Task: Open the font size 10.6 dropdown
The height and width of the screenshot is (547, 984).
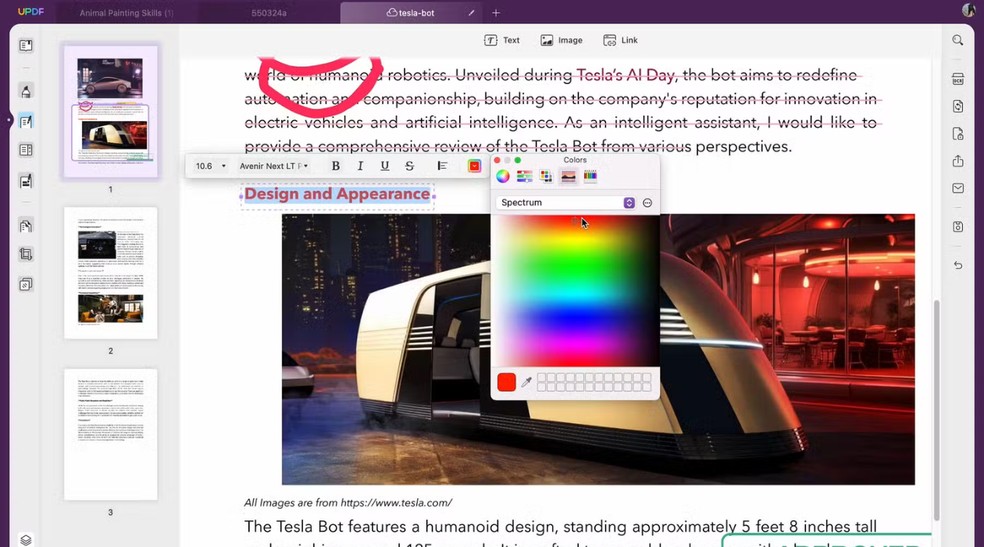Action: pyautogui.click(x=210, y=166)
